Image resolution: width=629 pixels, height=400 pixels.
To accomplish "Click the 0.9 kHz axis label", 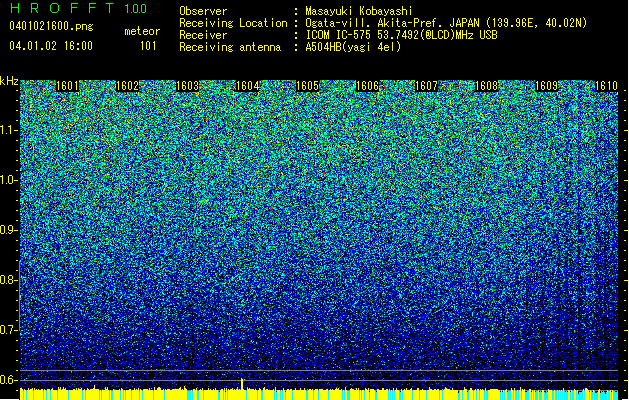I will tap(9, 230).
